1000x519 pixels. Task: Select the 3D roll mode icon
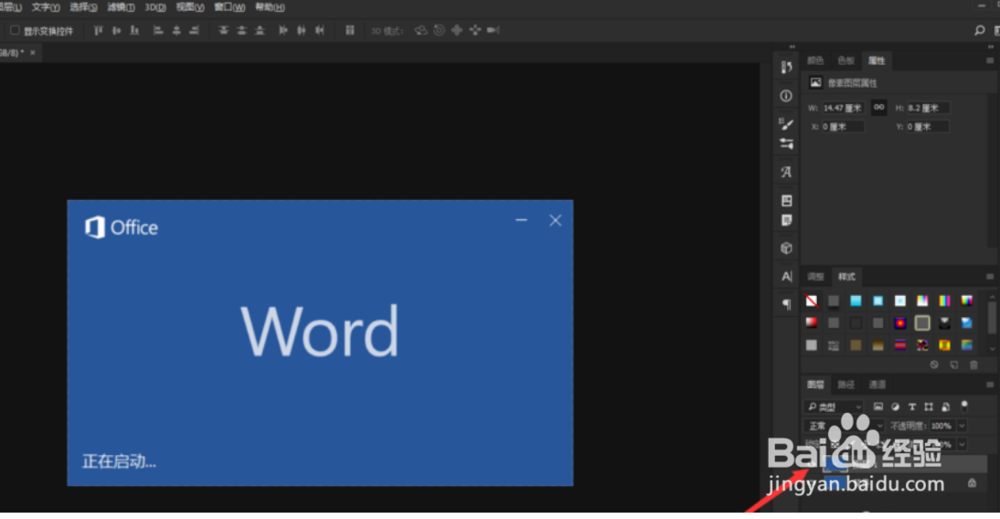click(439, 30)
